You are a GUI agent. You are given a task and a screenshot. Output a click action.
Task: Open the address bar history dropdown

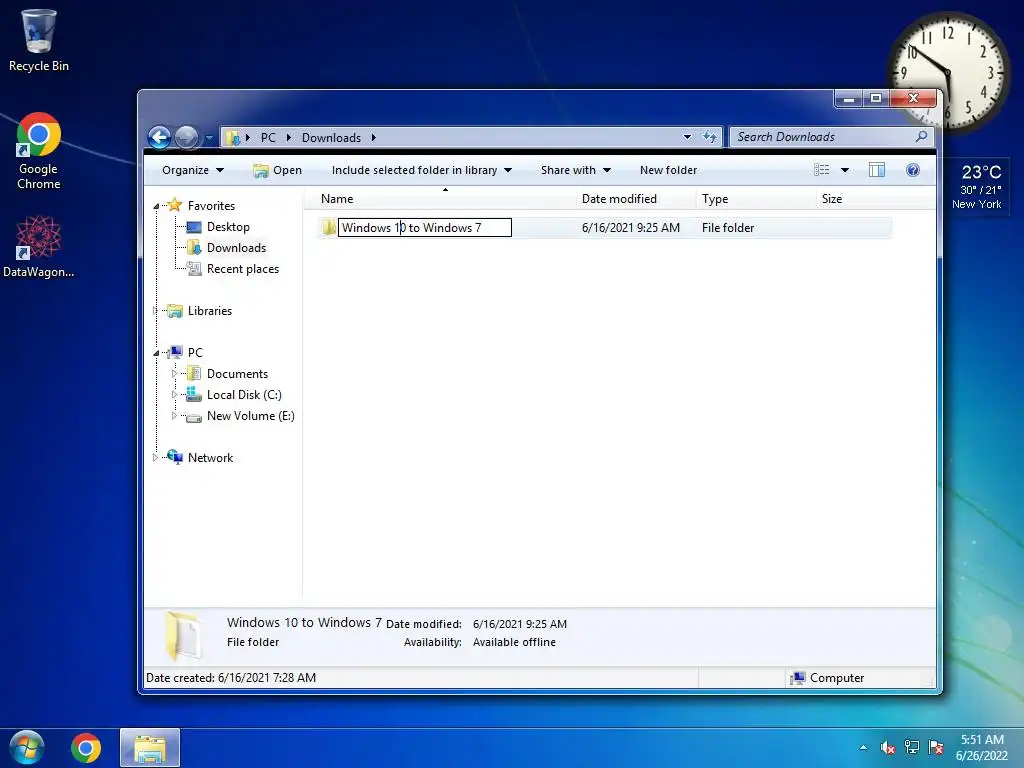pos(687,136)
